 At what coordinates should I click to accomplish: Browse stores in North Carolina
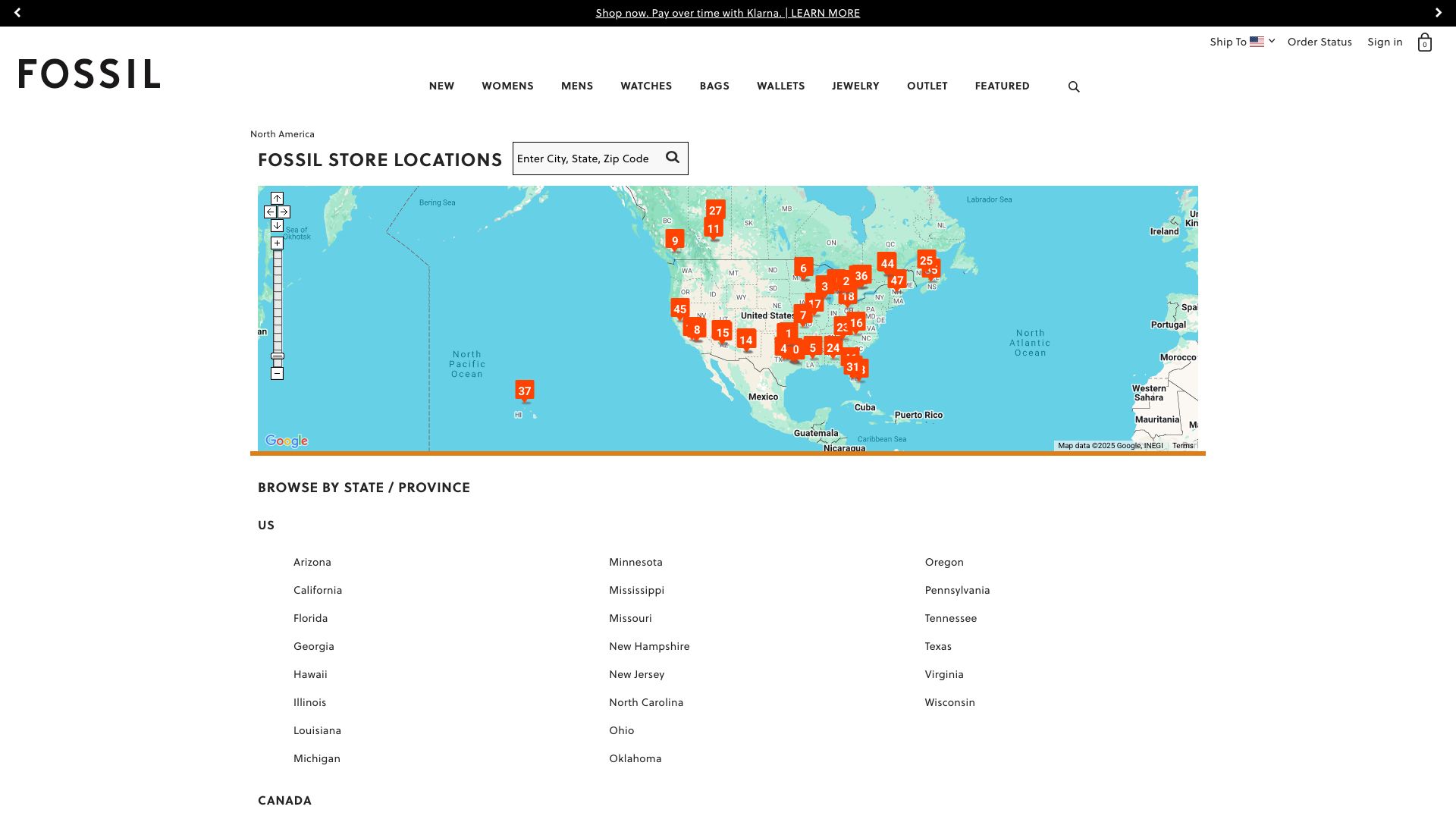(x=646, y=702)
